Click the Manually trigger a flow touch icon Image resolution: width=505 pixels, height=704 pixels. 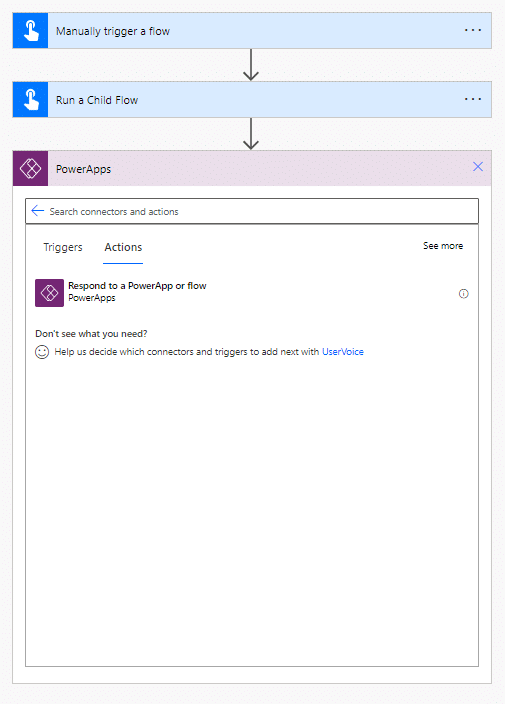click(31, 31)
